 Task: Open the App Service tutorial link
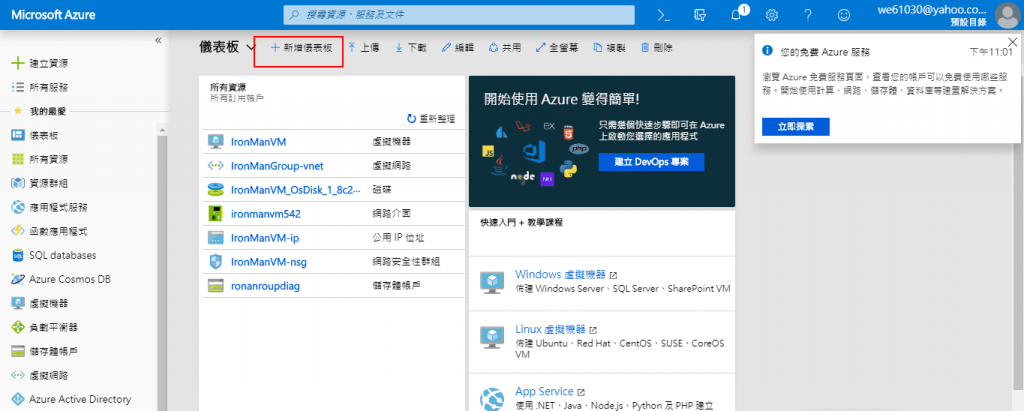coord(544,391)
